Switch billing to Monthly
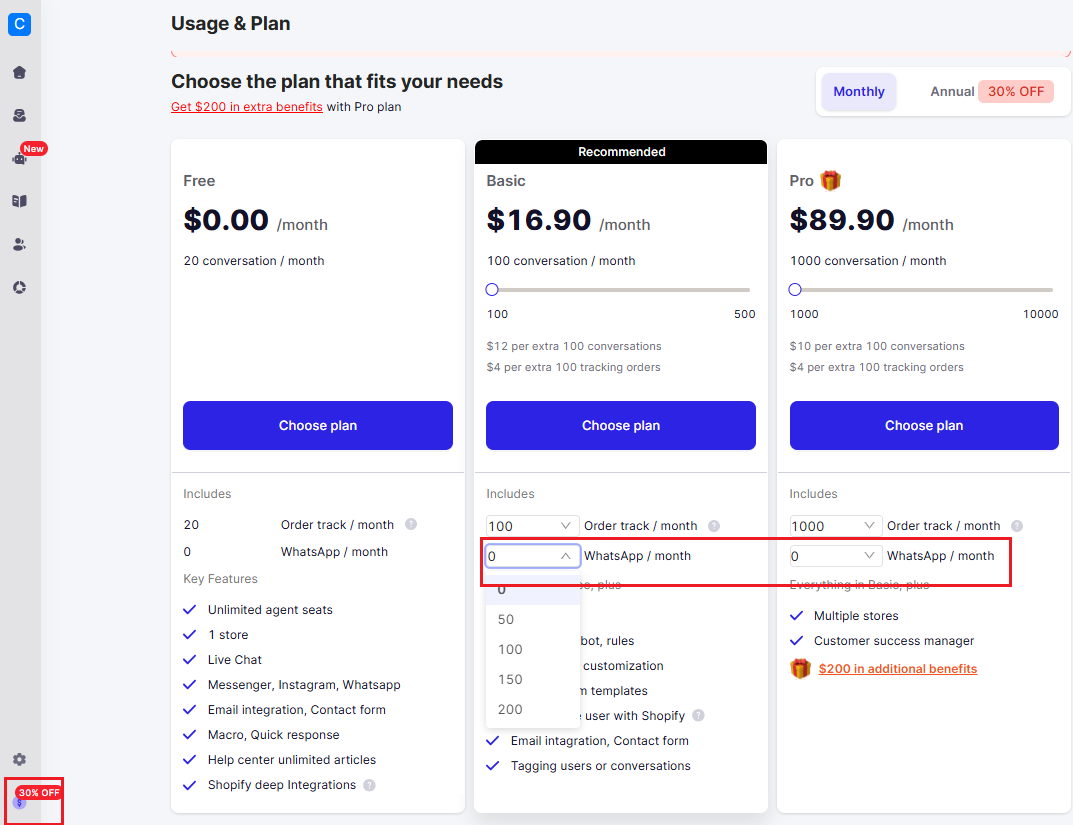The height and width of the screenshot is (825, 1073). (x=859, y=92)
